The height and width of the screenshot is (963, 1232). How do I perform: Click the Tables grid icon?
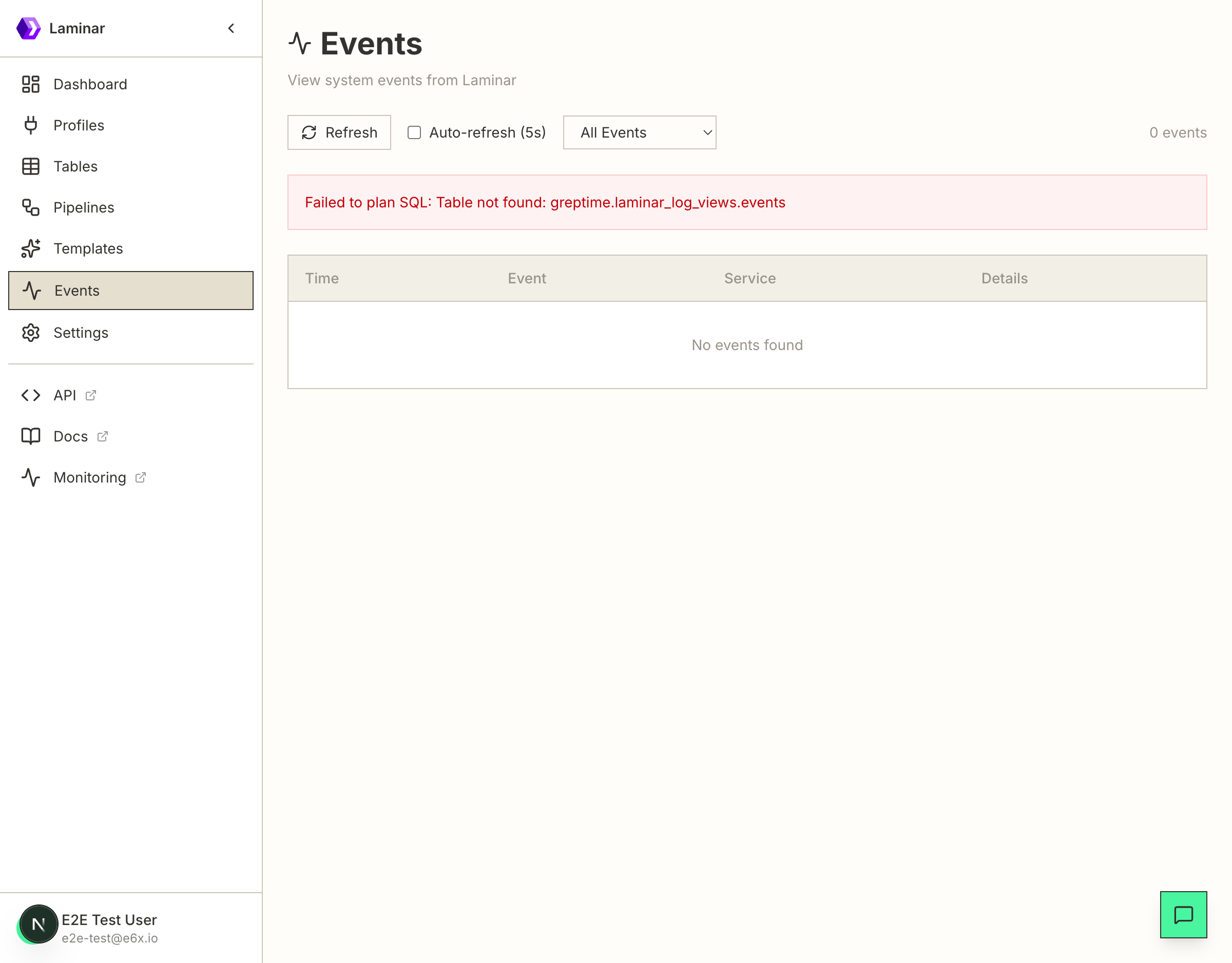[x=30, y=166]
